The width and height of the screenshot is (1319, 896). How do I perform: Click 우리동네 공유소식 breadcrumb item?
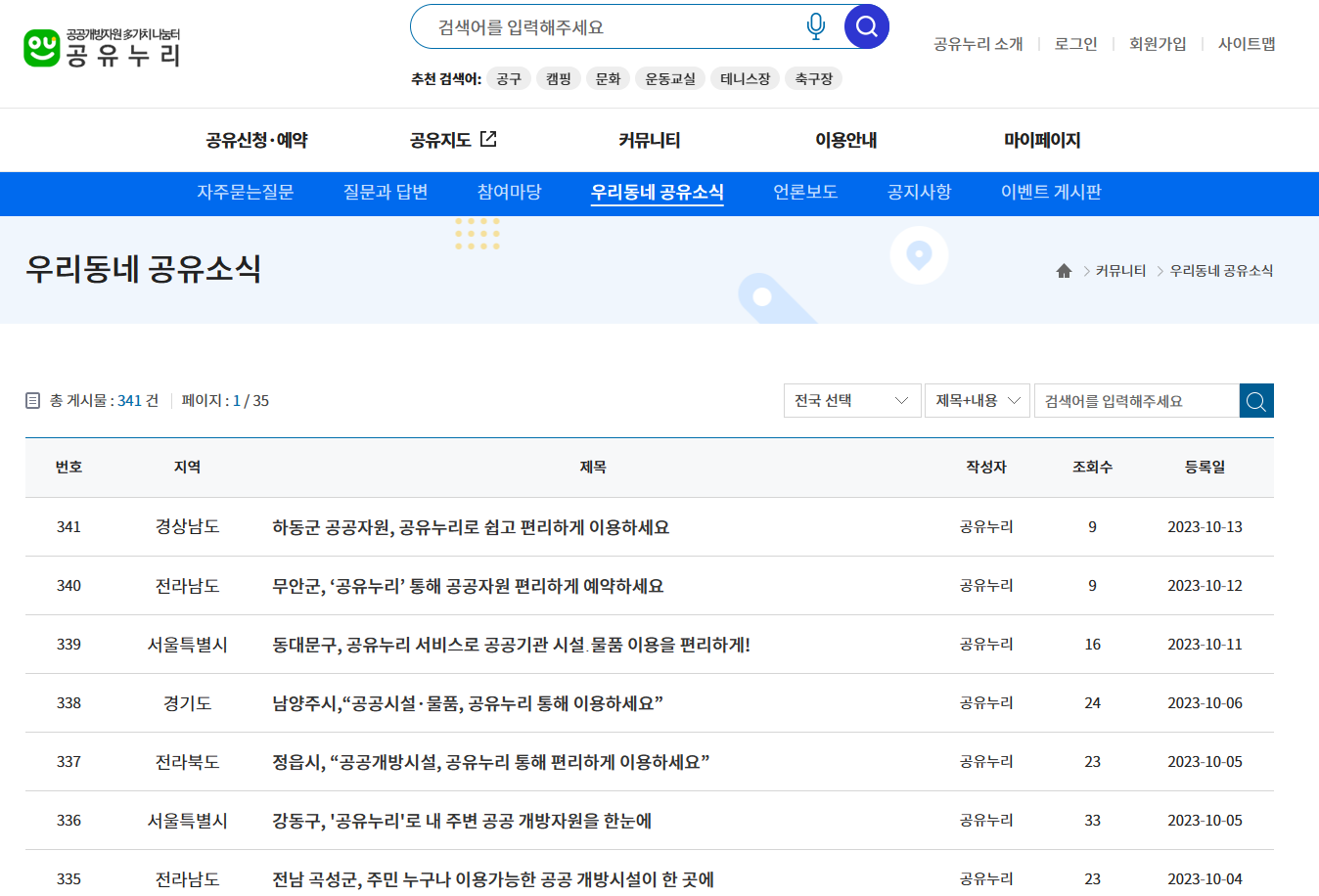tap(1222, 271)
